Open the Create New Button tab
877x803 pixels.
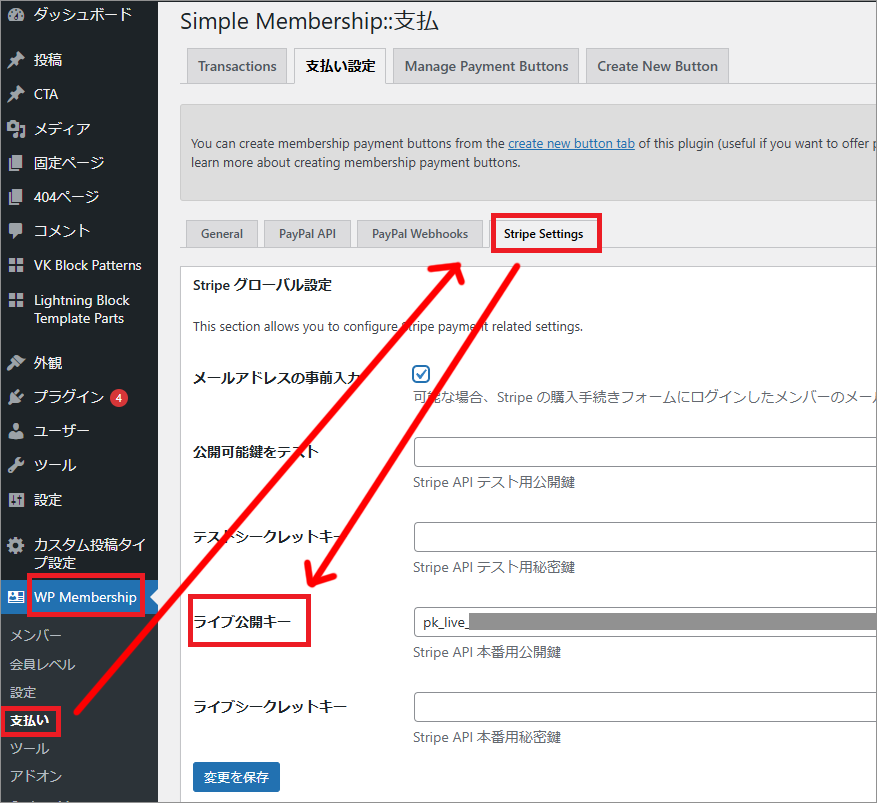pos(657,66)
